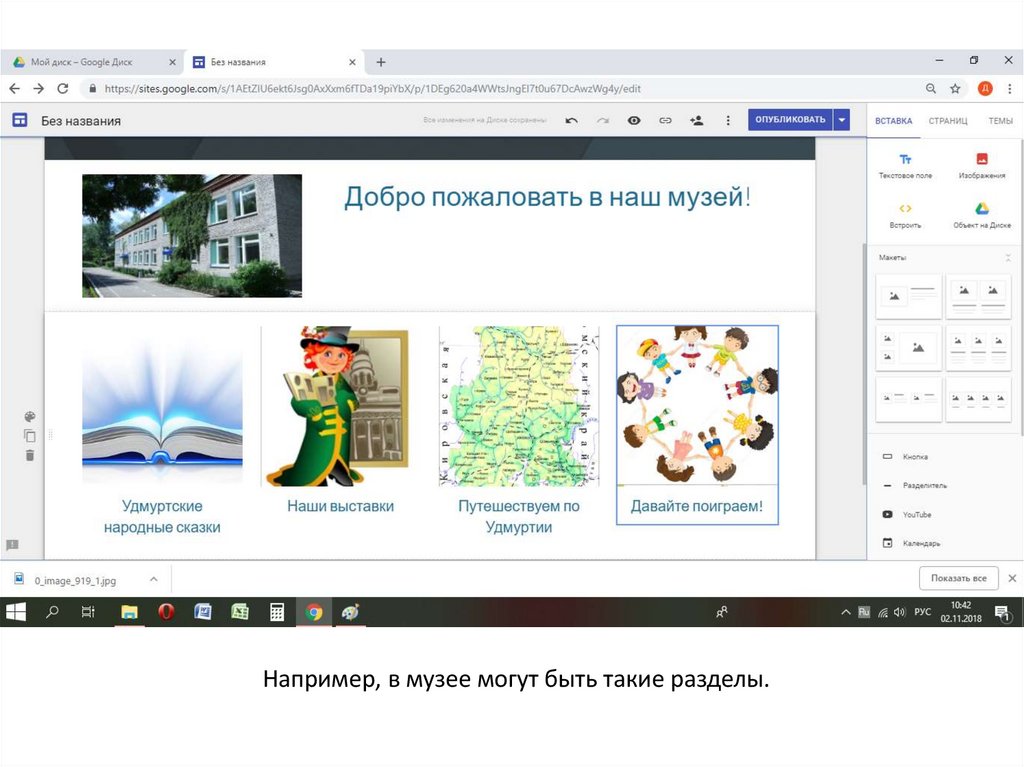Image resolution: width=1024 pixels, height=767 pixels.
Task: Click the Добро пожаловать в наш музей heading
Action: [547, 196]
